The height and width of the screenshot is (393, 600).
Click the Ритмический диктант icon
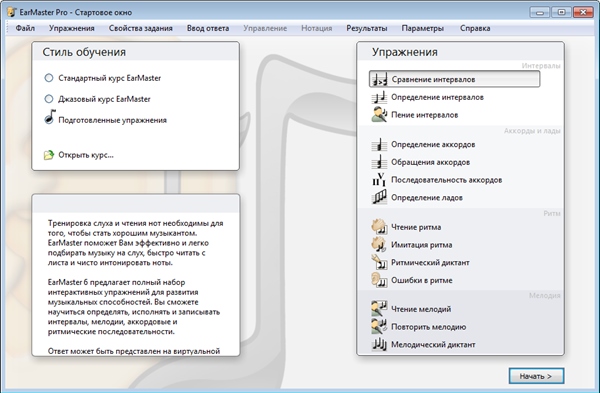[x=379, y=263]
